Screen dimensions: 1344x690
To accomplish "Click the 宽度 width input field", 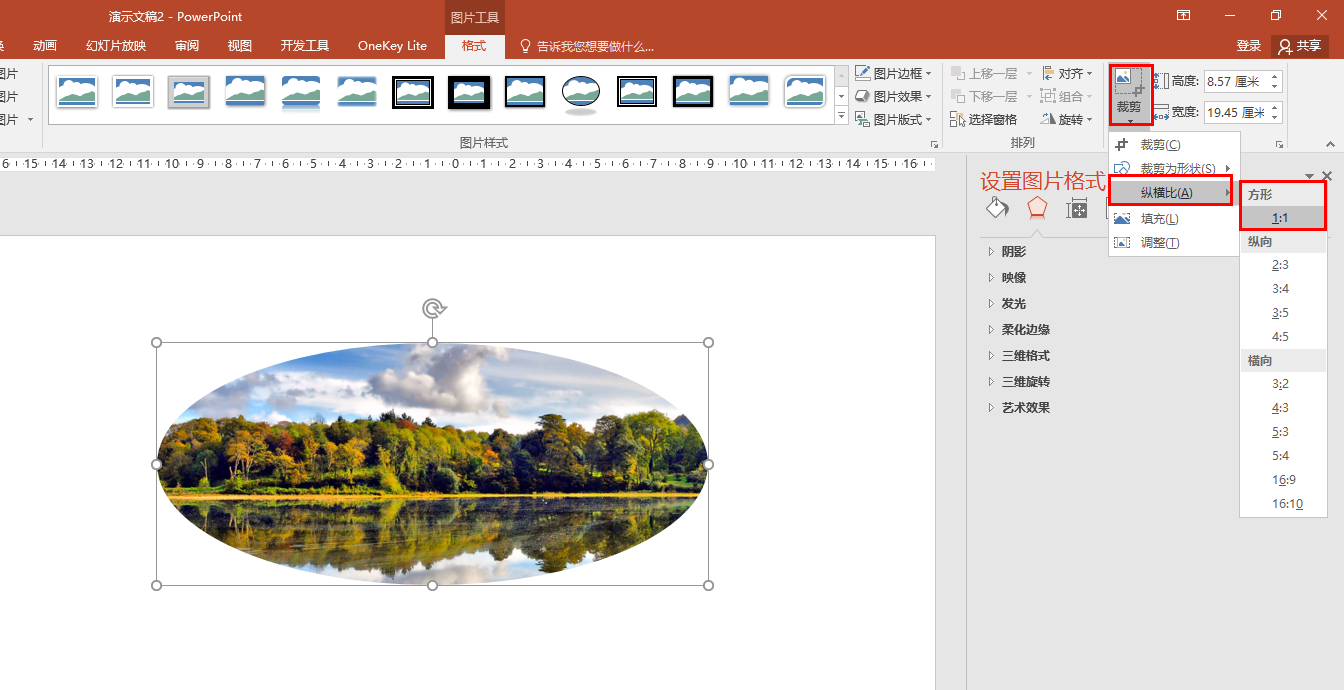I will click(x=1234, y=113).
